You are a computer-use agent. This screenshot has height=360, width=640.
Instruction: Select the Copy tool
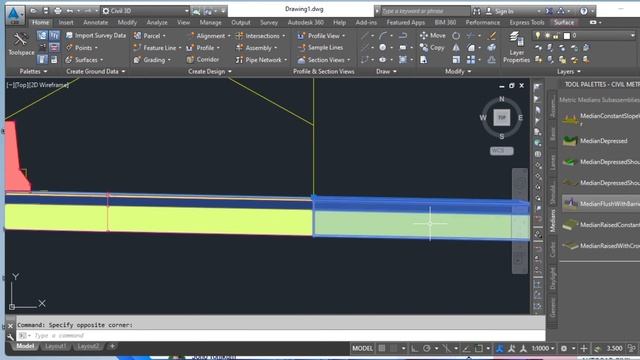(x=432, y=48)
